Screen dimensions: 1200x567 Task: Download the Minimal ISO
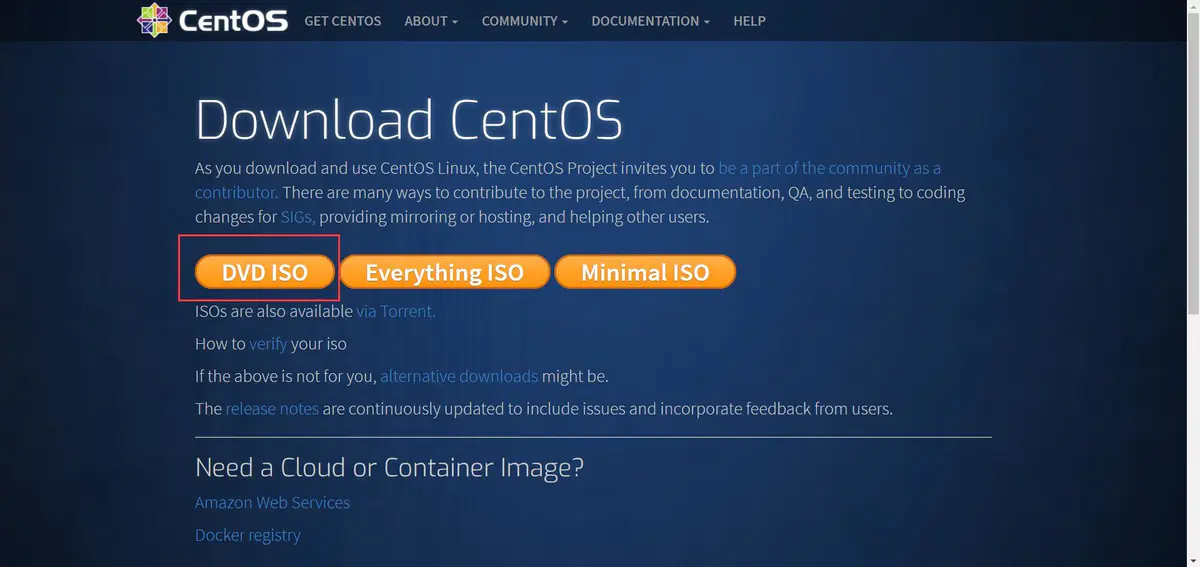645,272
